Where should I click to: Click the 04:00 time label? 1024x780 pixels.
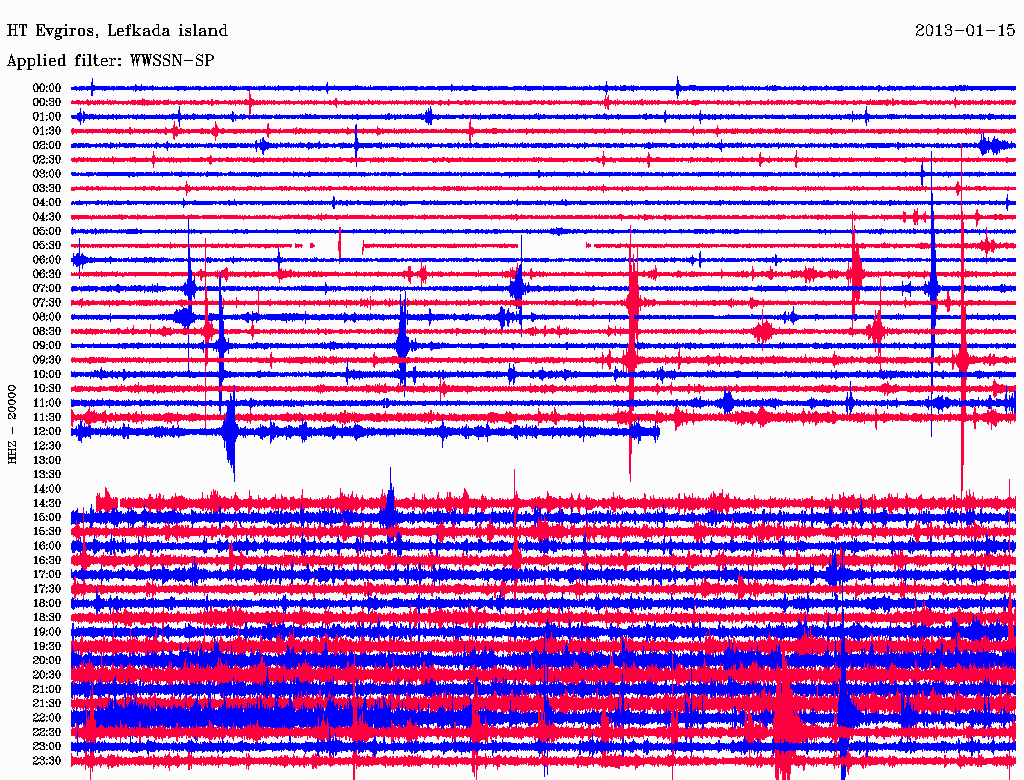pos(47,203)
